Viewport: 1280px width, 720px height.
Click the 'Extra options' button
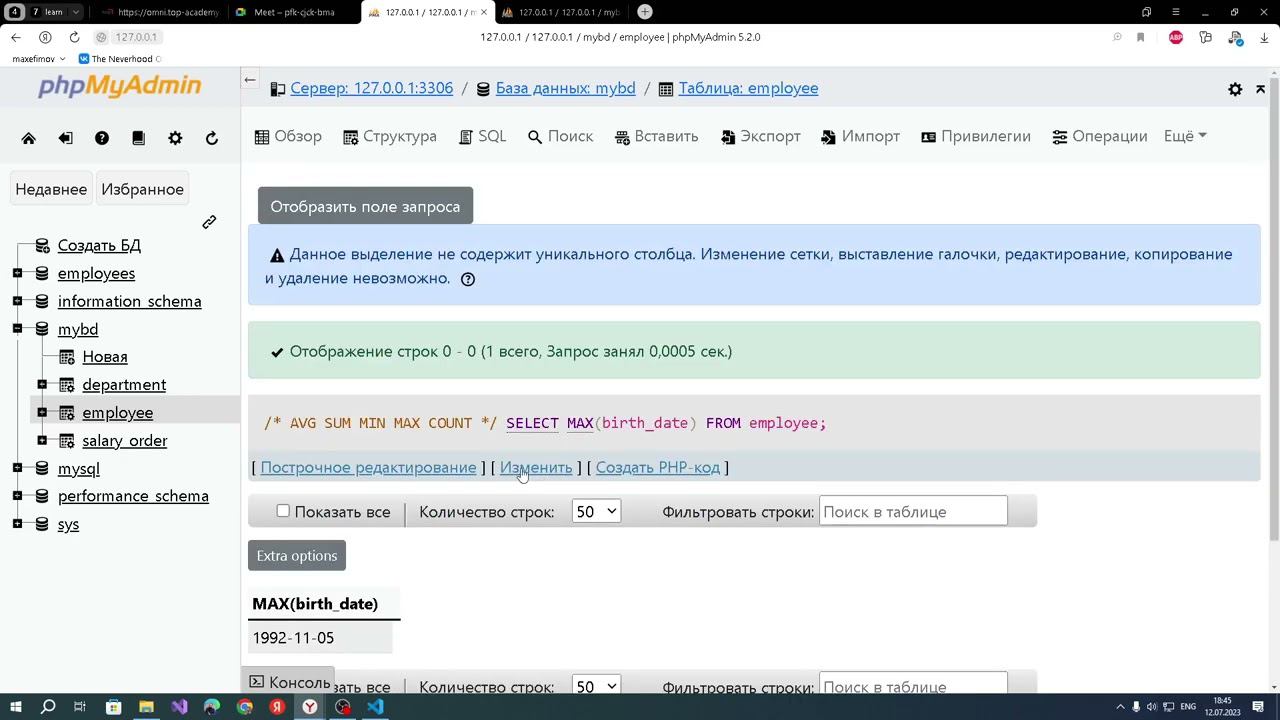[x=297, y=556]
